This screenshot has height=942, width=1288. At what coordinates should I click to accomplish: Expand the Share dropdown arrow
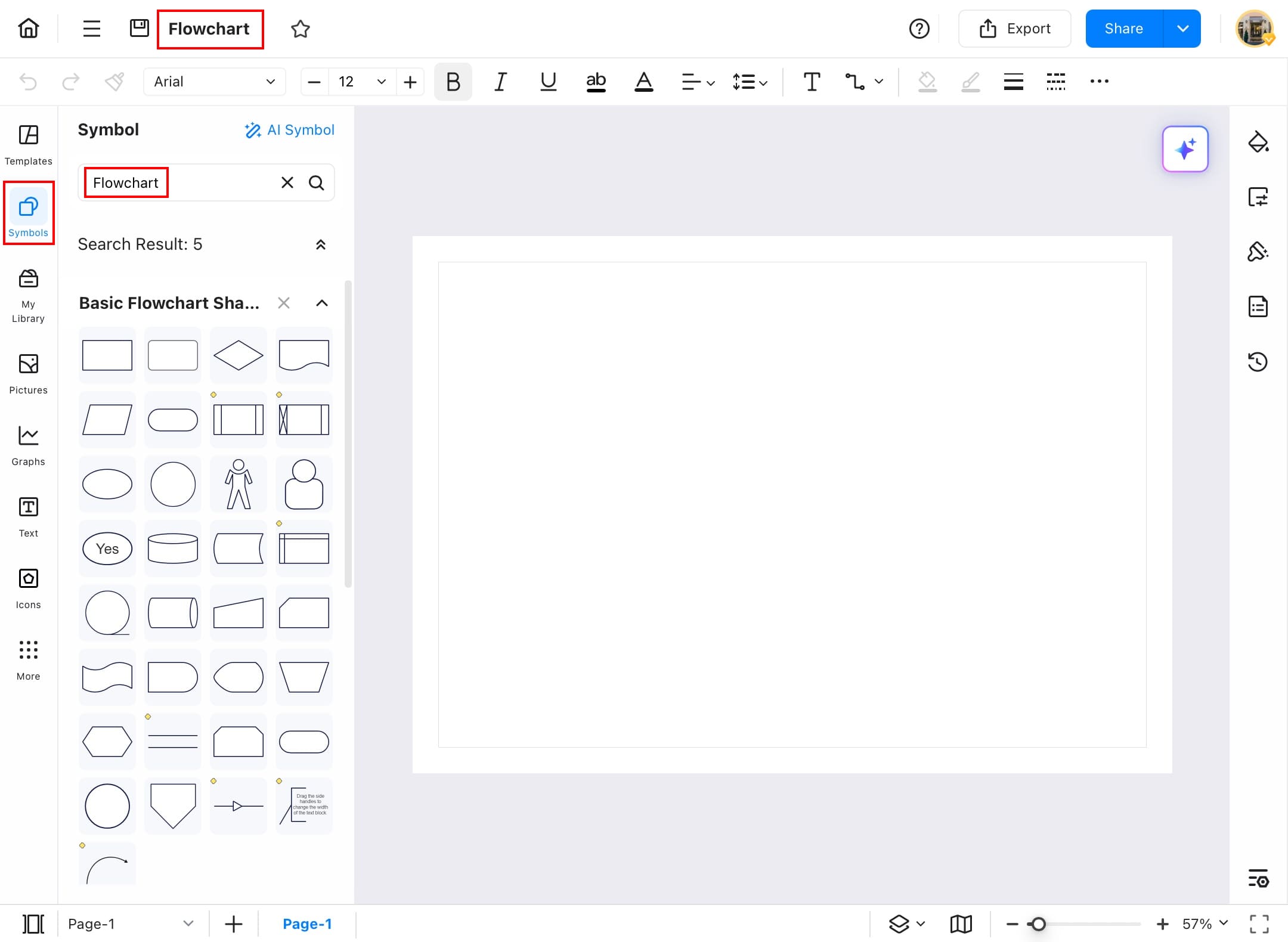click(x=1182, y=29)
